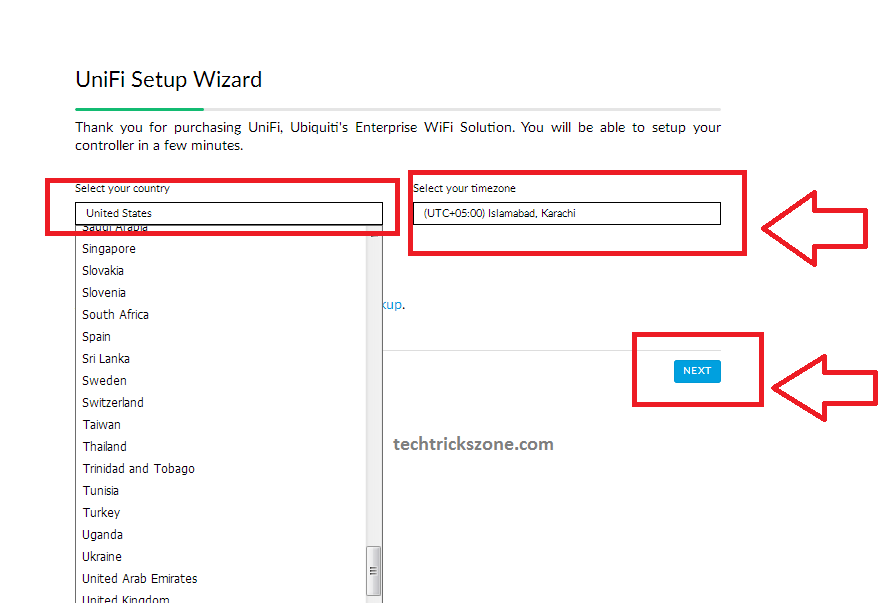Choose Uganda from the dropdown list
The width and height of the screenshot is (893, 603).
[102, 535]
